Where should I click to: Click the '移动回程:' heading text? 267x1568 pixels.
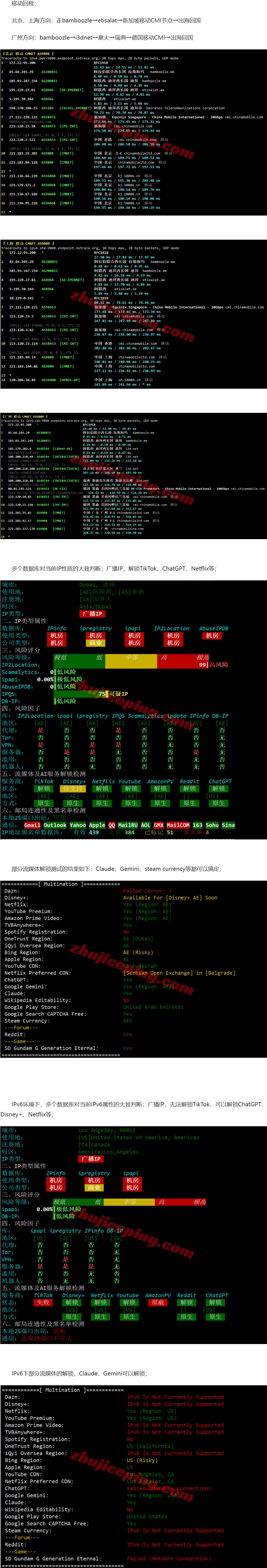coord(23,4)
